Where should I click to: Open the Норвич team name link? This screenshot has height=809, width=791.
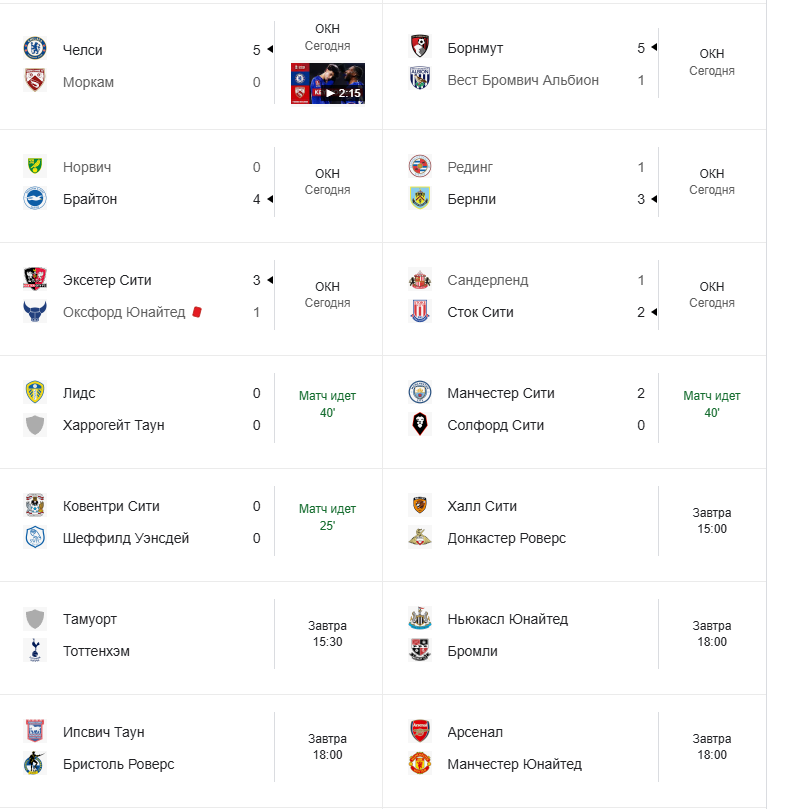87,167
